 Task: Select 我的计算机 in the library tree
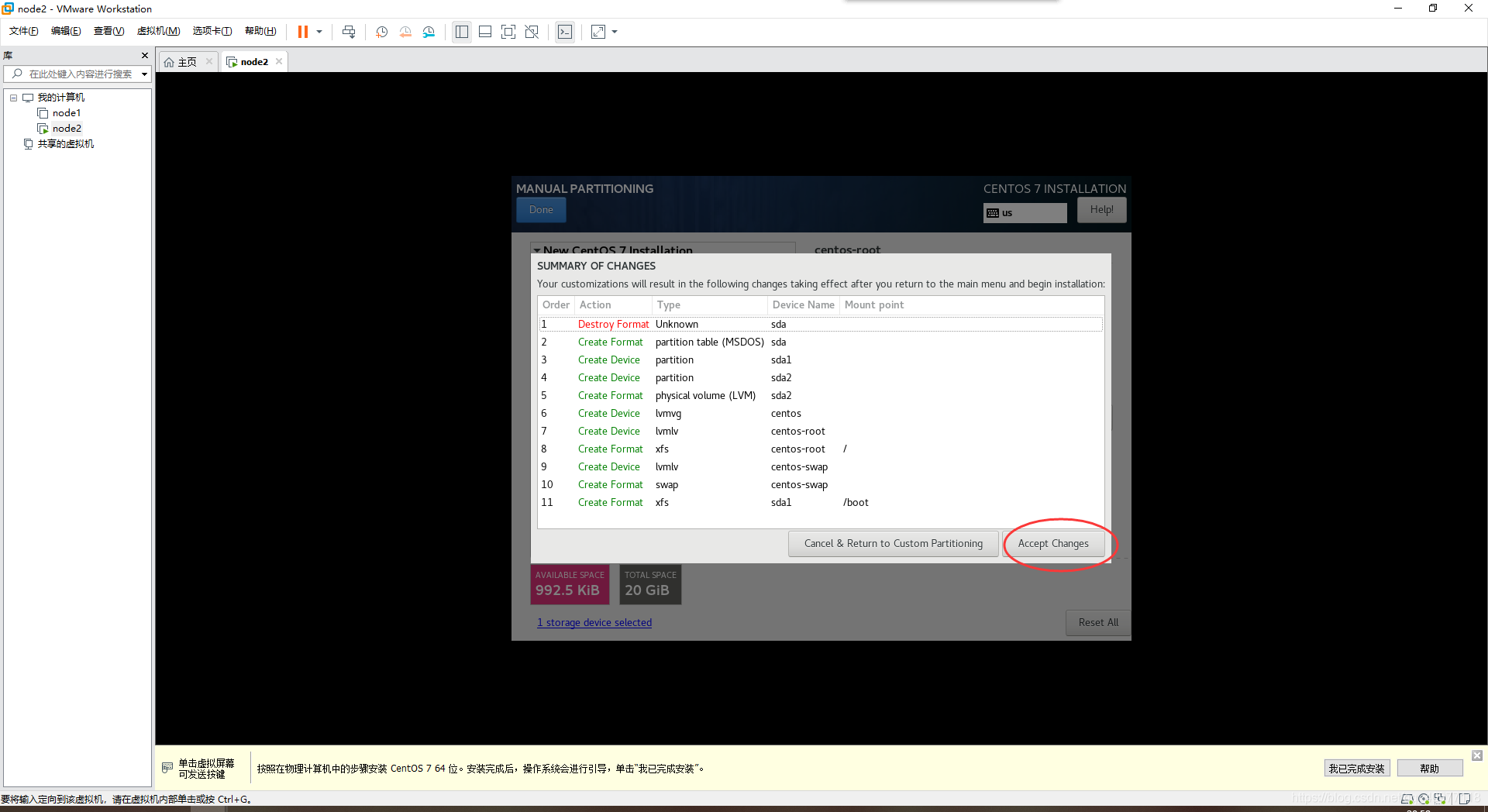pyautogui.click(x=61, y=98)
